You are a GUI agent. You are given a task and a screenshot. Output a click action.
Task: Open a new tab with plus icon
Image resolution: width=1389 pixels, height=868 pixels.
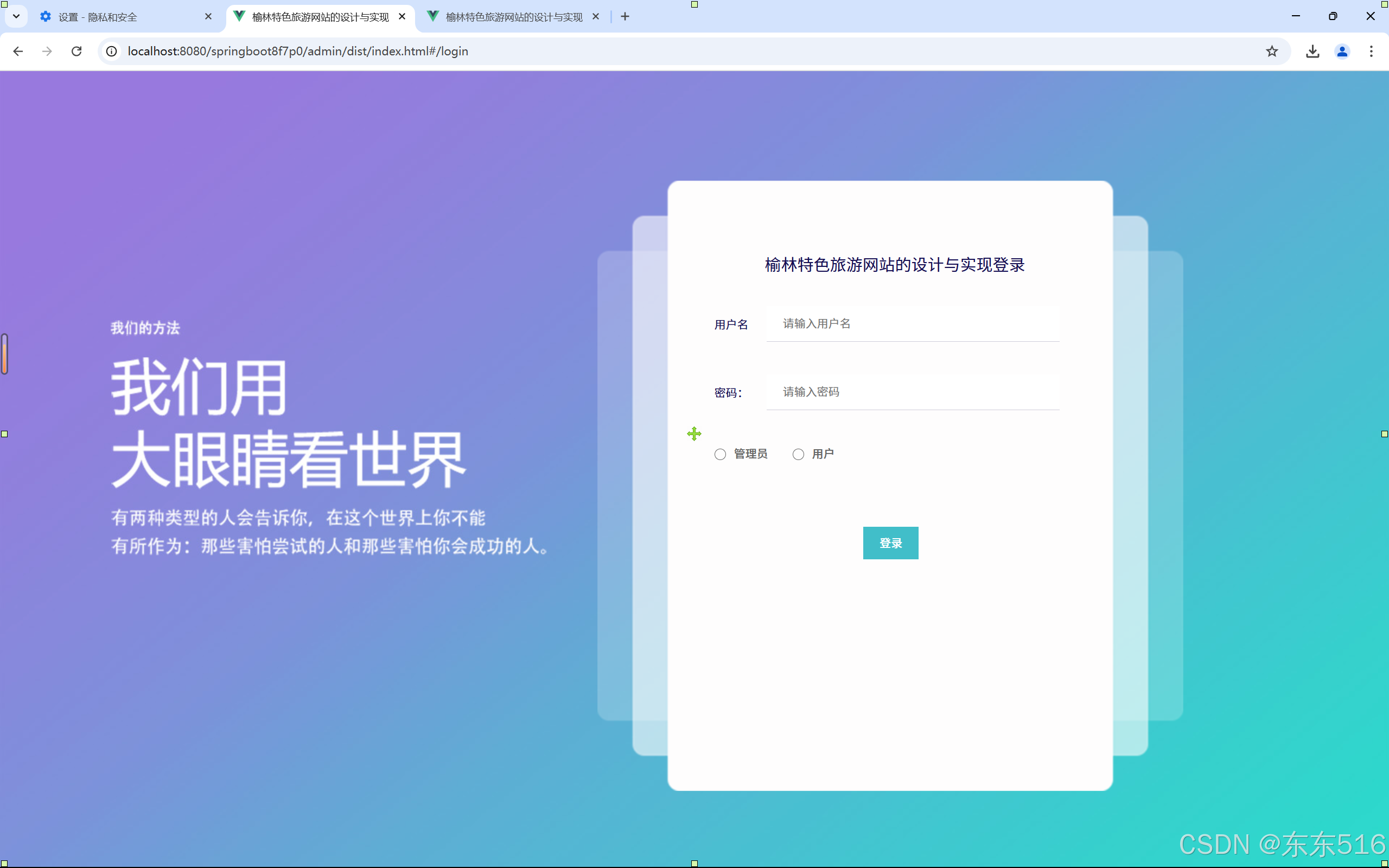[x=625, y=17]
